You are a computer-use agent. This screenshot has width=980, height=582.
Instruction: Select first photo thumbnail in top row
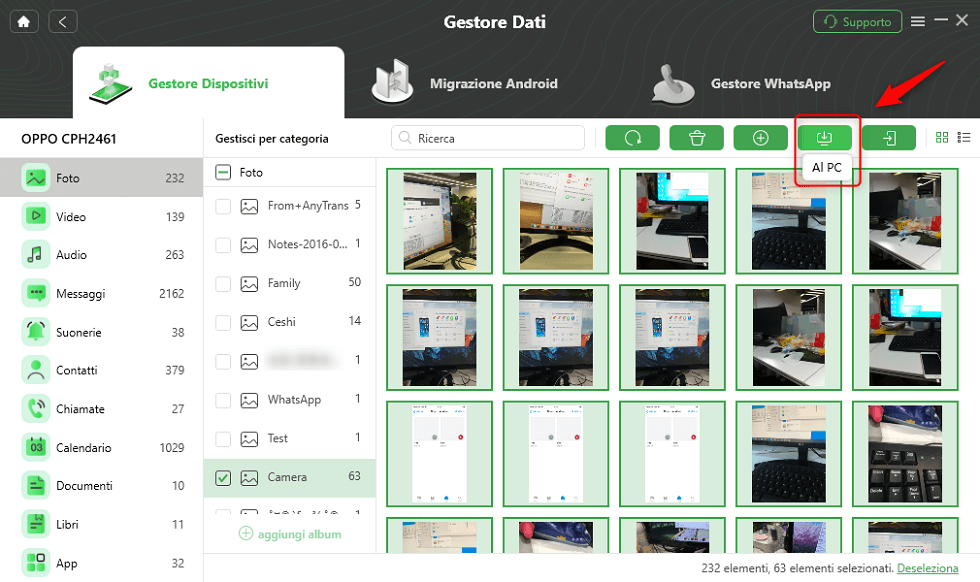[x=439, y=221]
